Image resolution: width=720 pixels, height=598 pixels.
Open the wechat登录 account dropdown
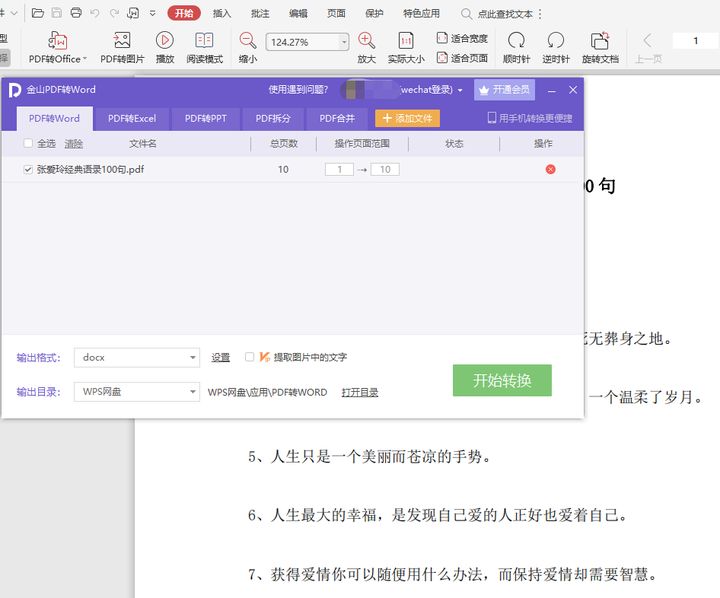[460, 90]
